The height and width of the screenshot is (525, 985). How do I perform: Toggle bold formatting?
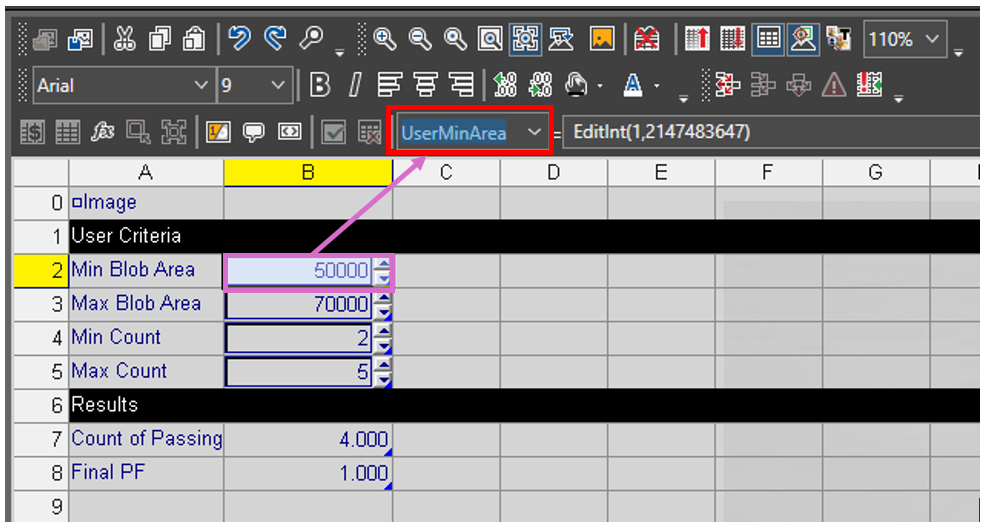[320, 85]
